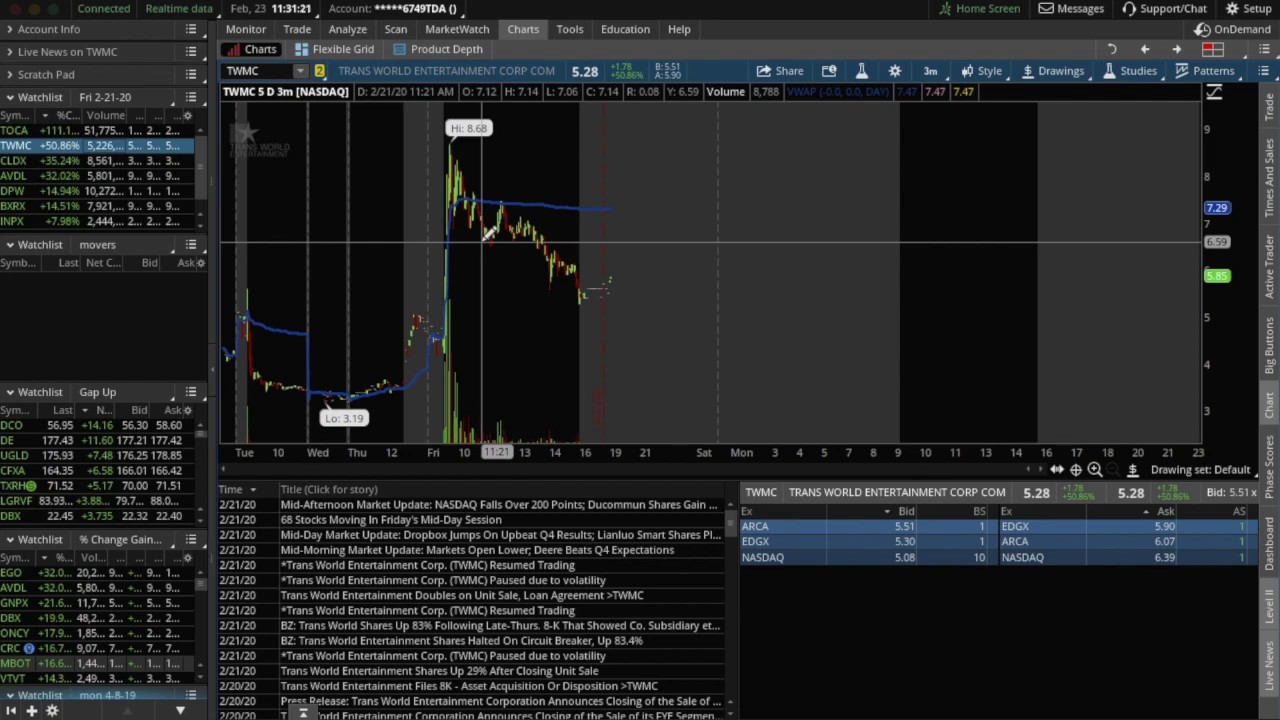Launch OnDemand mode
Viewport: 1280px width, 720px height.
coord(1232,29)
